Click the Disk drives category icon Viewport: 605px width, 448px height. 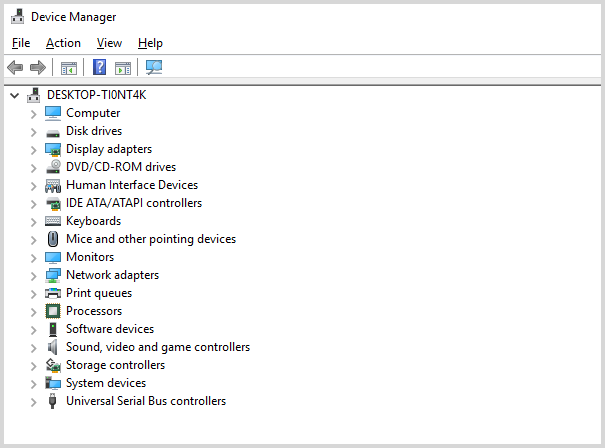(x=53, y=133)
